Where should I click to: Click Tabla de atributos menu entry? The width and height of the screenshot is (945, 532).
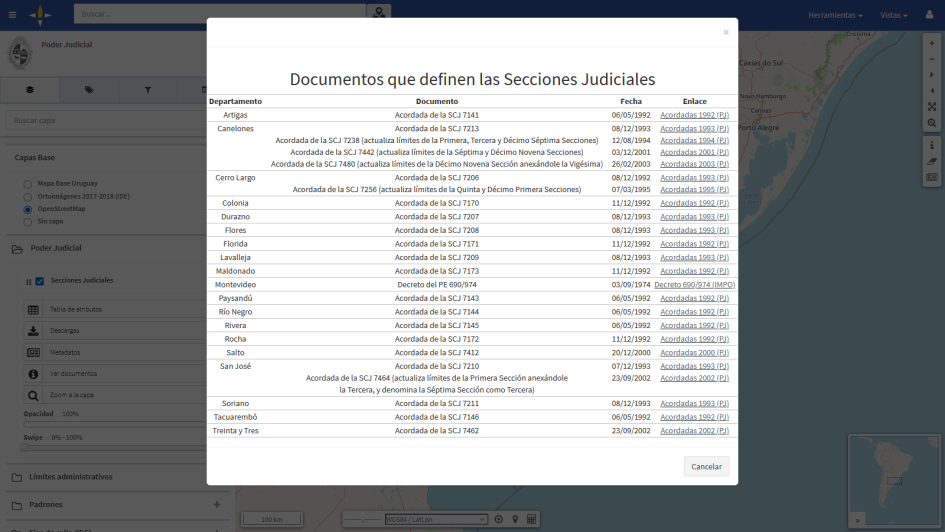click(76, 310)
